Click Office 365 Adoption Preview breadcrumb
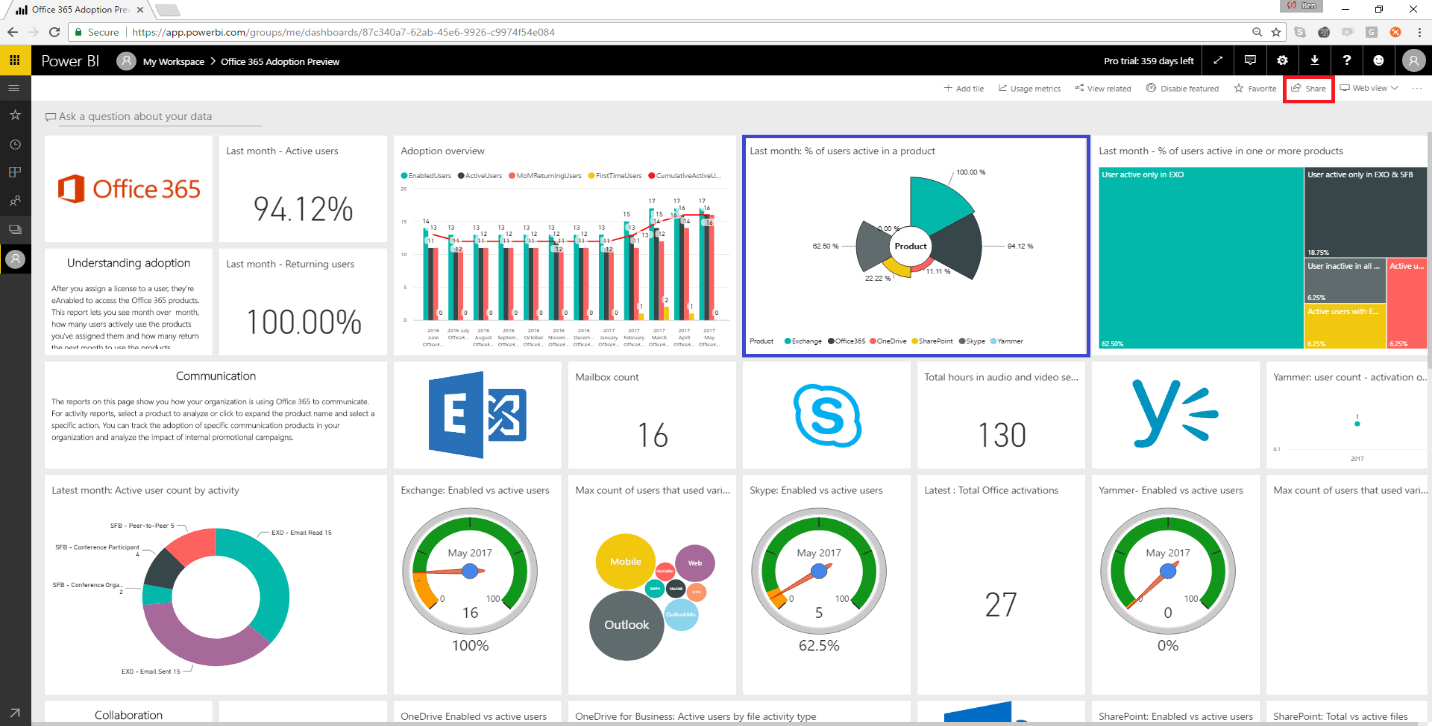The image size is (1432, 726). [280, 62]
